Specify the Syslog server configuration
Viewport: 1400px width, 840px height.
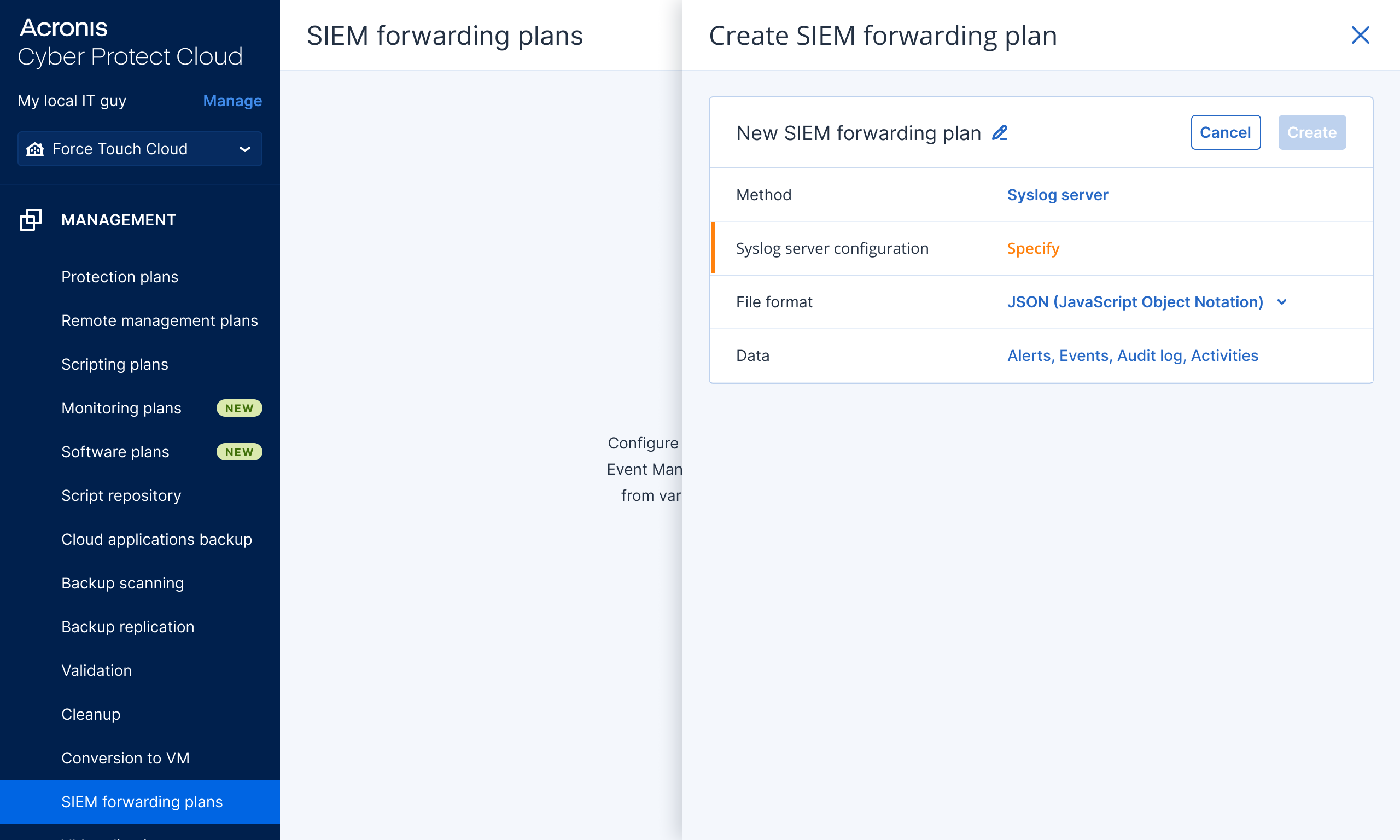(1032, 248)
